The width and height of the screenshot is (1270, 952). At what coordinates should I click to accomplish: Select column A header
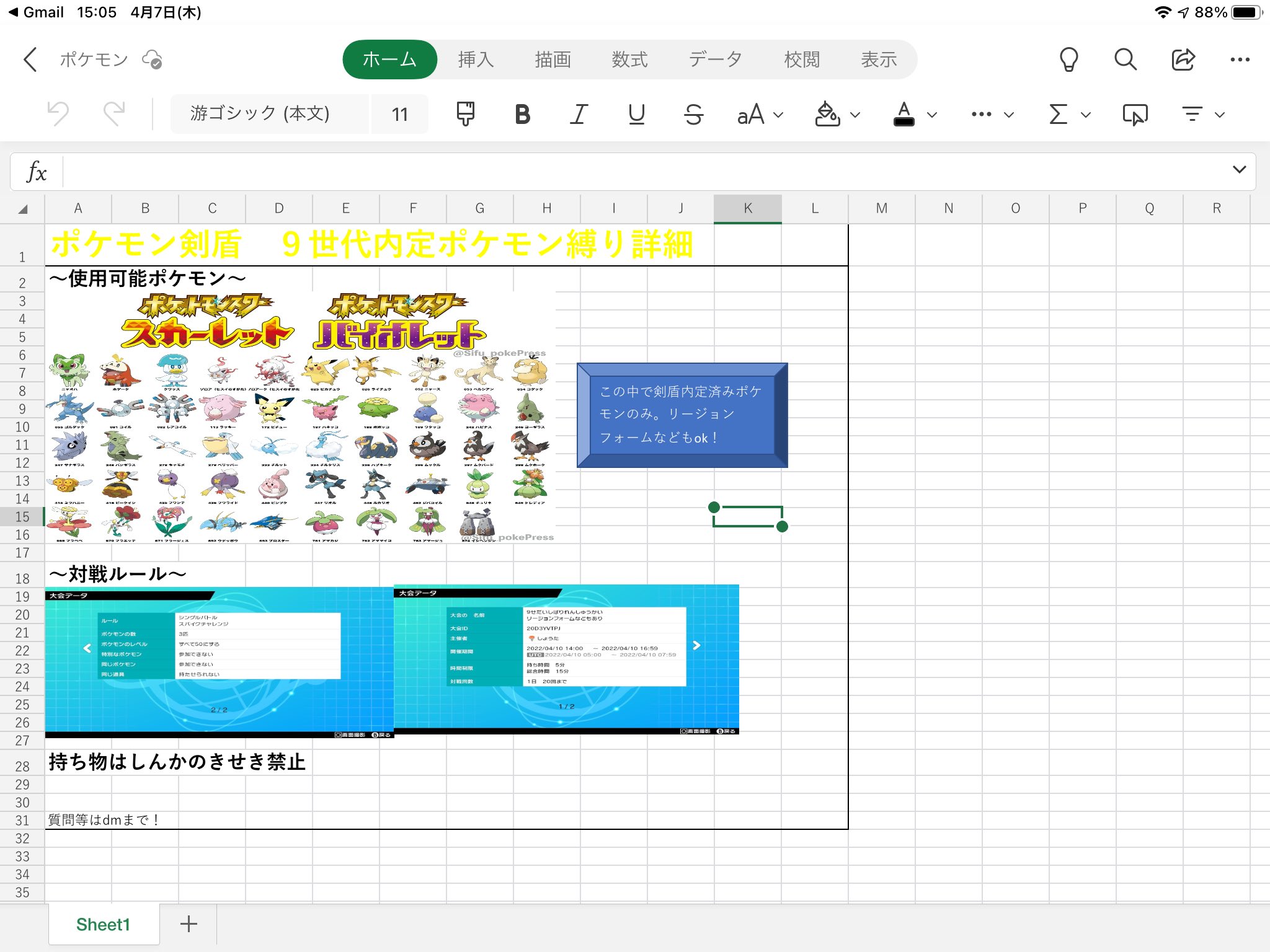(78, 208)
